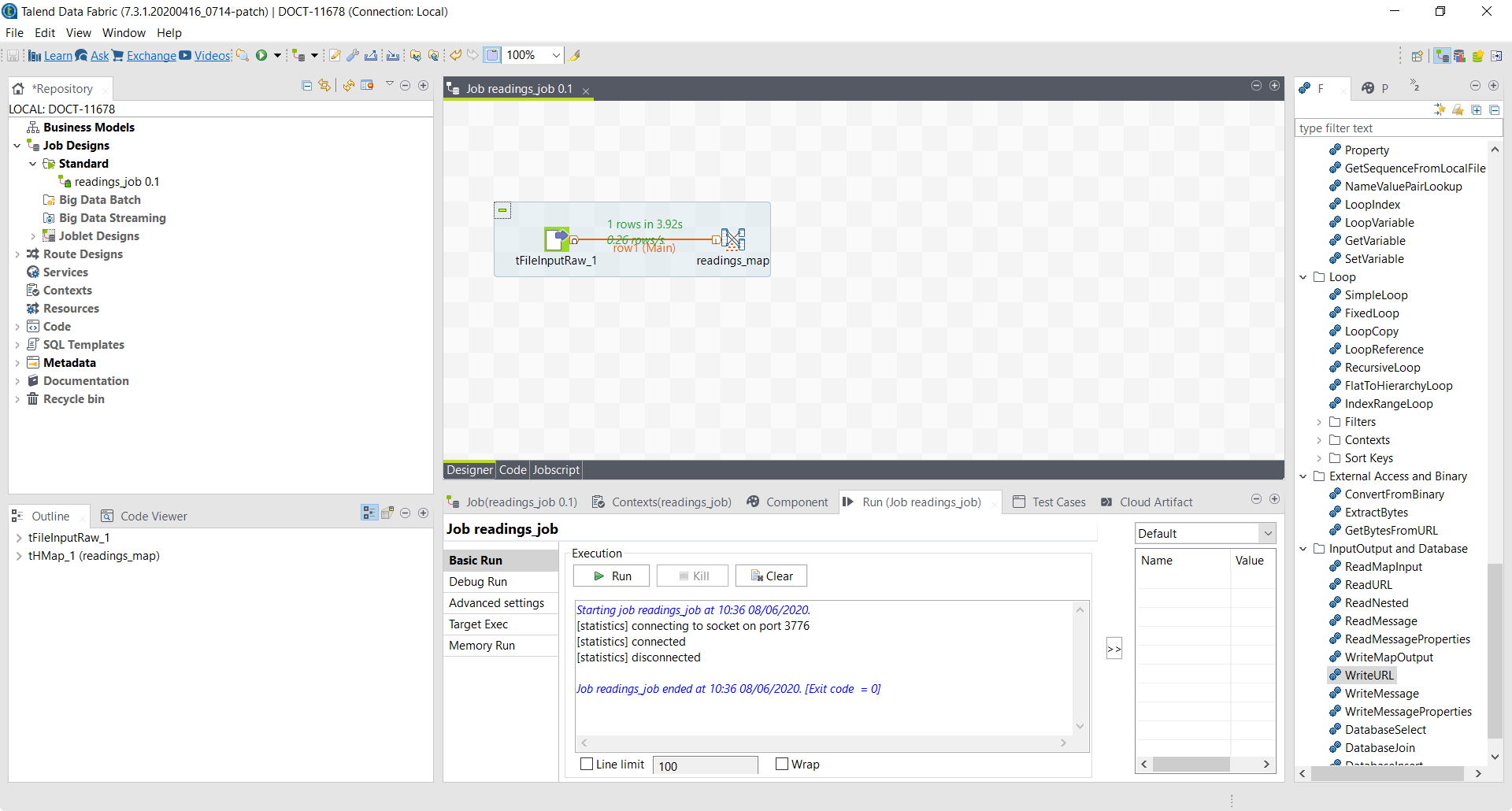Click Collapse All icon in functions palette
Image resolution: width=1512 pixels, height=811 pixels.
(1494, 110)
